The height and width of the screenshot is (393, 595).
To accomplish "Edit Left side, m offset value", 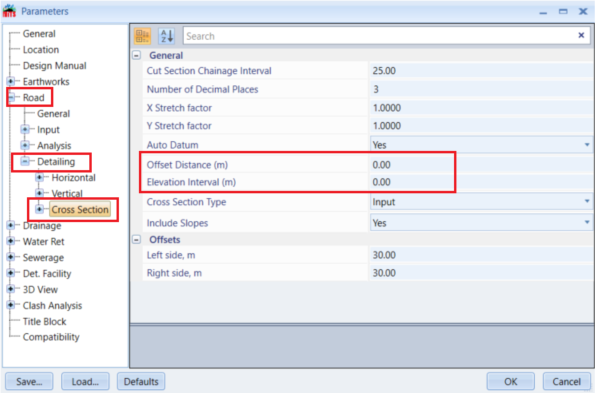I will pyautogui.click(x=481, y=255).
